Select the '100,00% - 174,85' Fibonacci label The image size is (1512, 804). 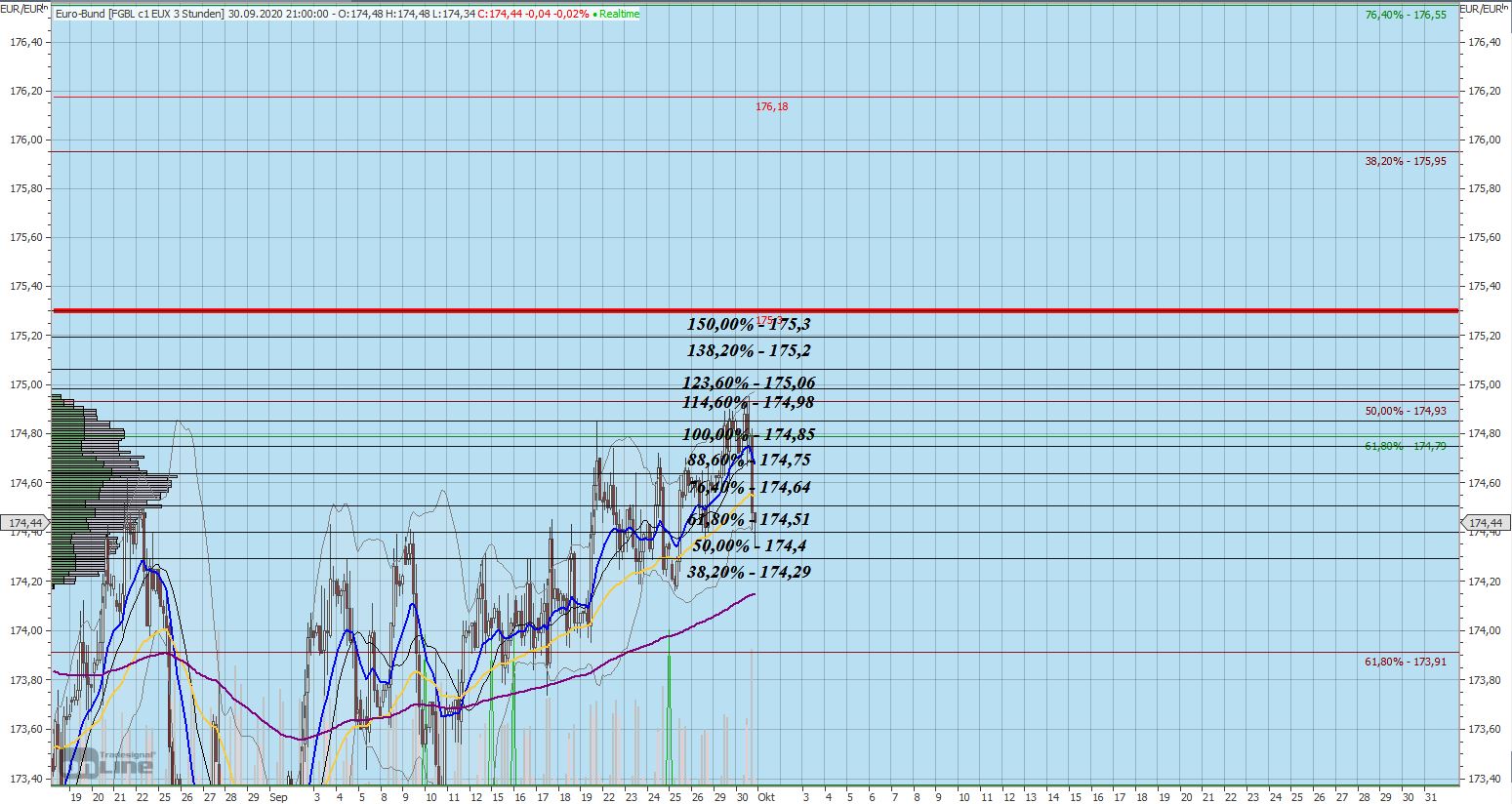tap(749, 434)
